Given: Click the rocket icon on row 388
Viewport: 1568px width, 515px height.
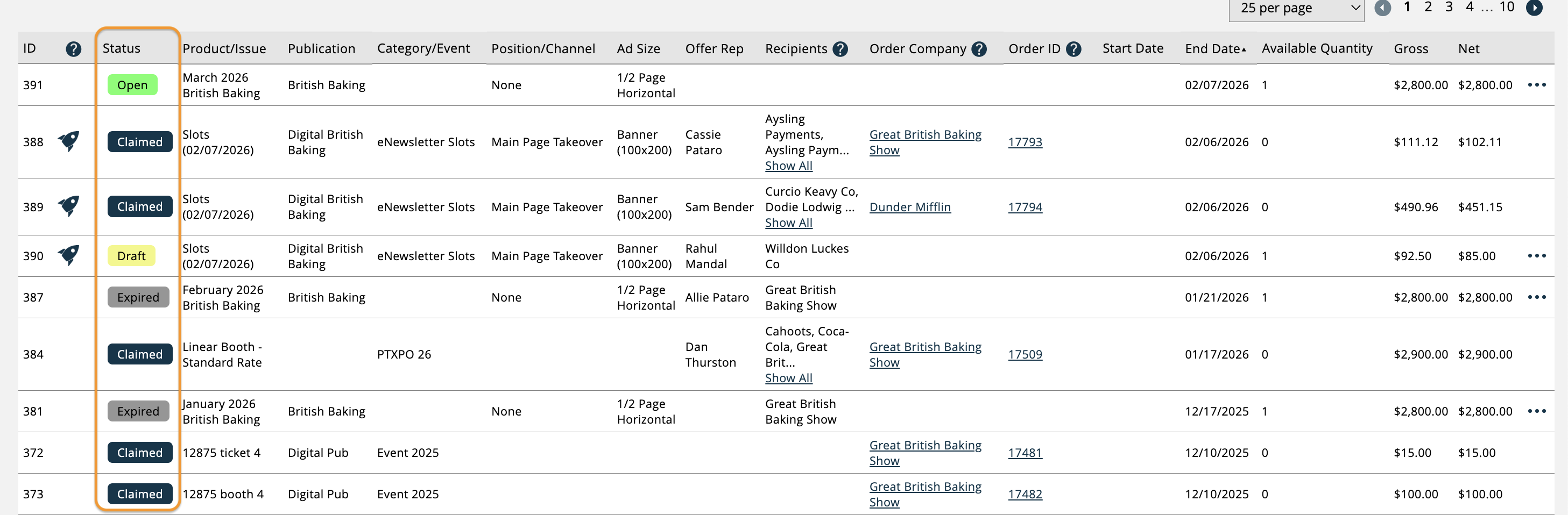Looking at the screenshot, I should [x=69, y=140].
